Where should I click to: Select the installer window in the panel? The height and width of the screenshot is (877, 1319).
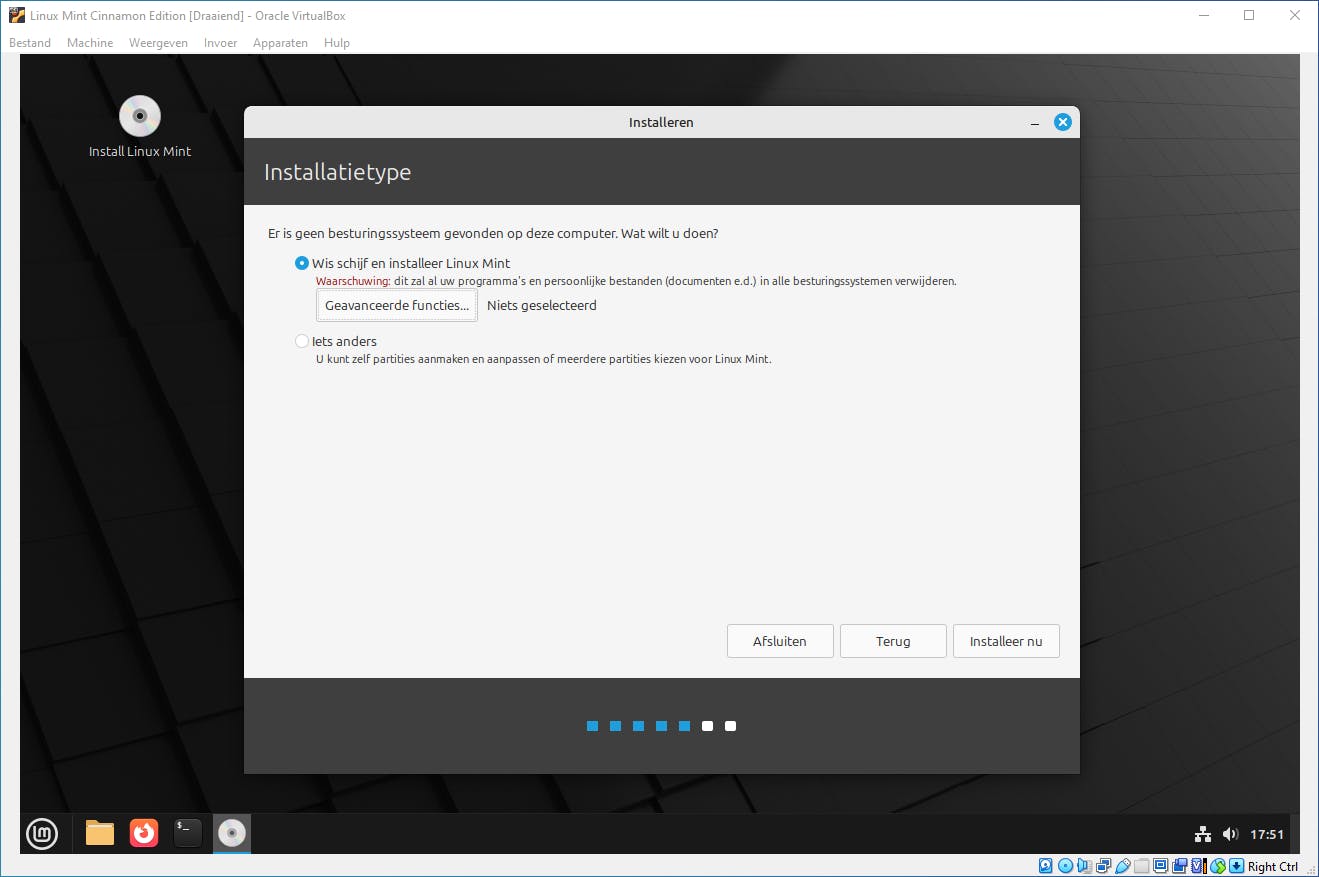pos(232,833)
